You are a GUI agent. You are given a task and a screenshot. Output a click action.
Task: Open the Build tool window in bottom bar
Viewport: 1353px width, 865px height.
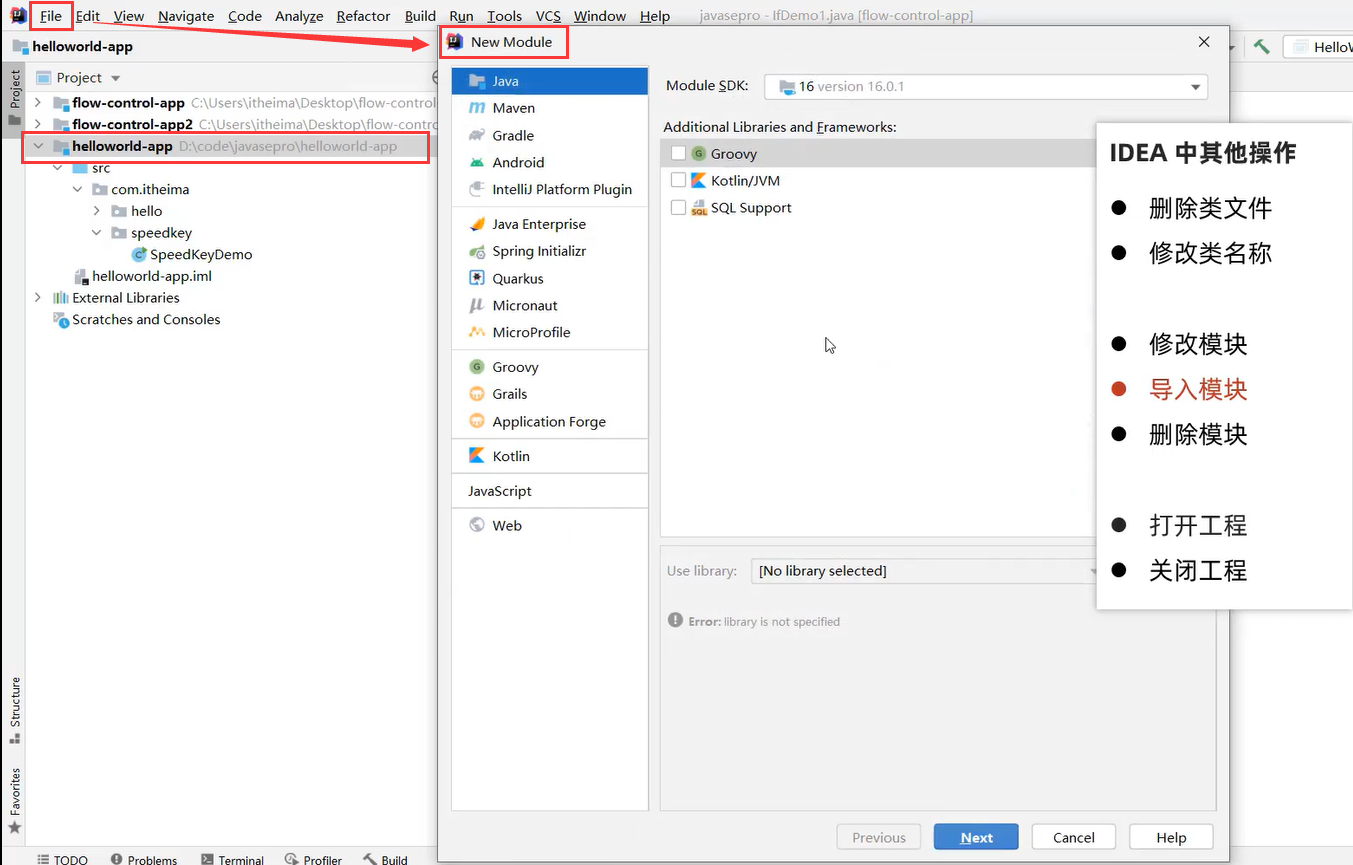coord(385,859)
